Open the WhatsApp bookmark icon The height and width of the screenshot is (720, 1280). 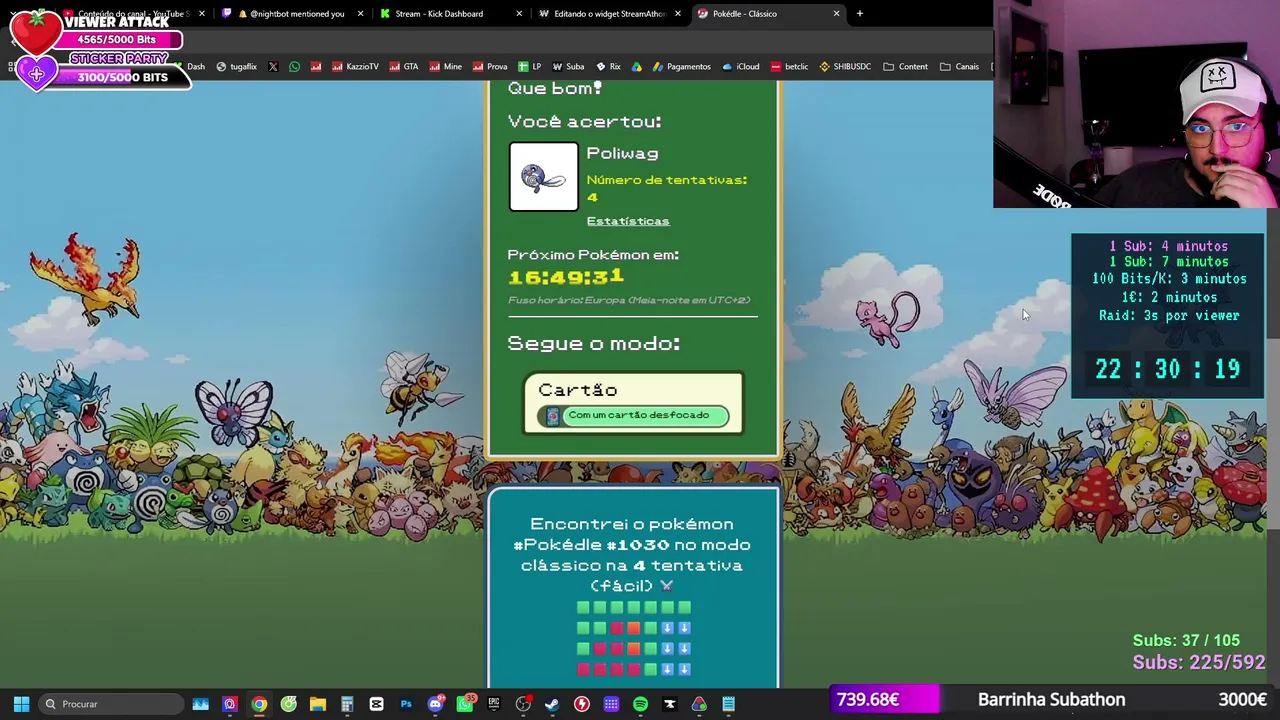tap(294, 67)
